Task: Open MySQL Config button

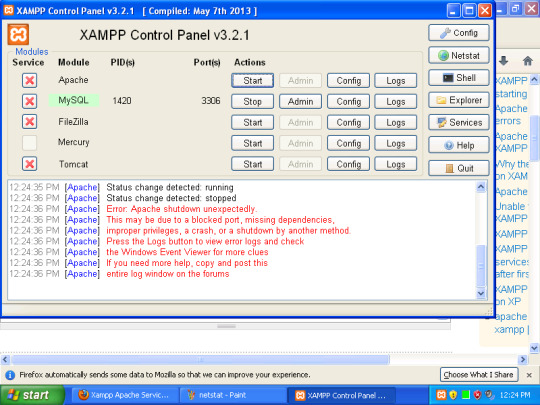Action: (349, 102)
